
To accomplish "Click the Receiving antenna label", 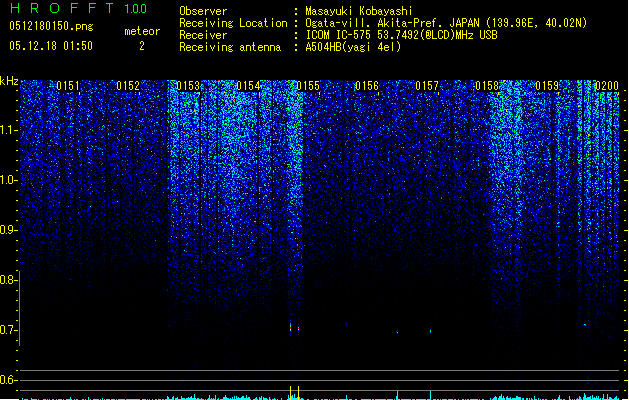I will [x=230, y=47].
